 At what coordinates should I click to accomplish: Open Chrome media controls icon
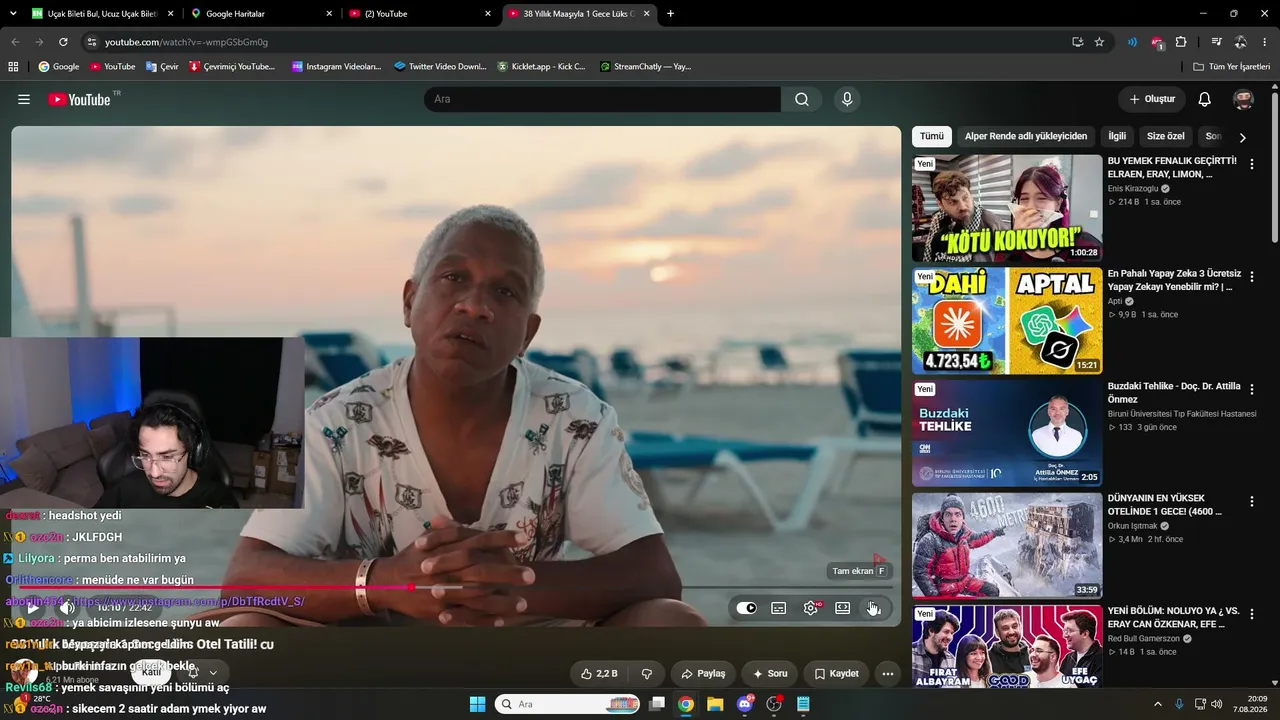(1216, 42)
